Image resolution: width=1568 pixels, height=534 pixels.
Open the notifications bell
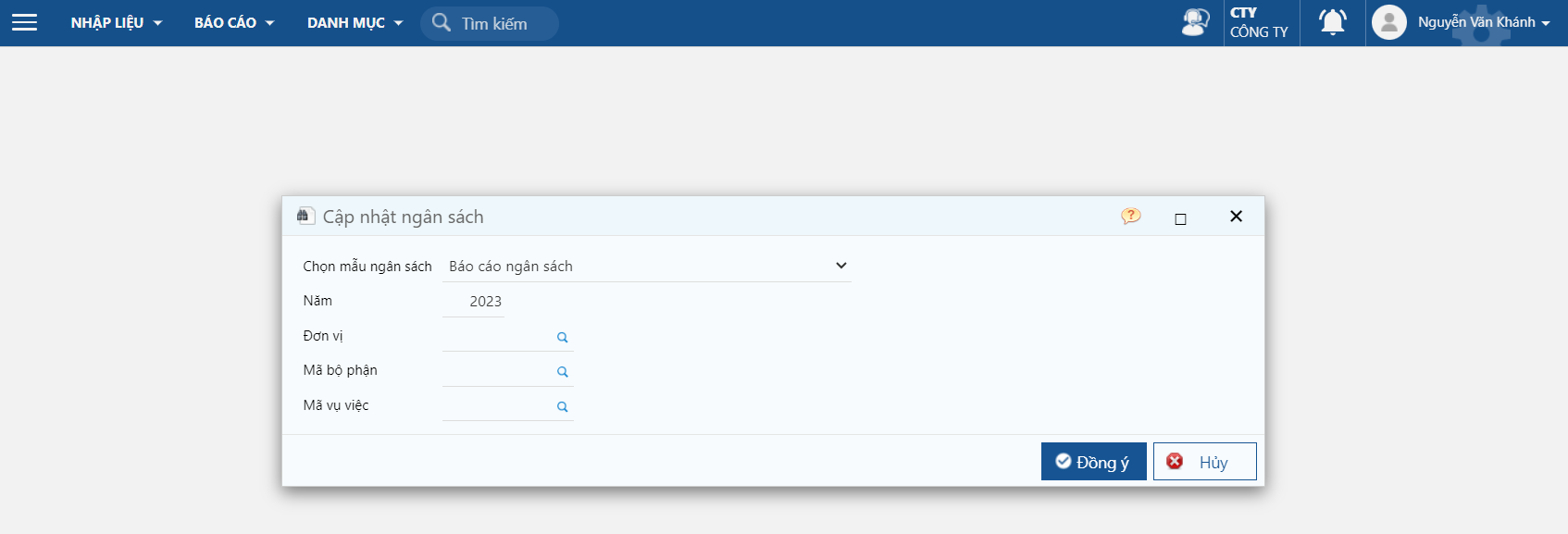coord(1332,22)
